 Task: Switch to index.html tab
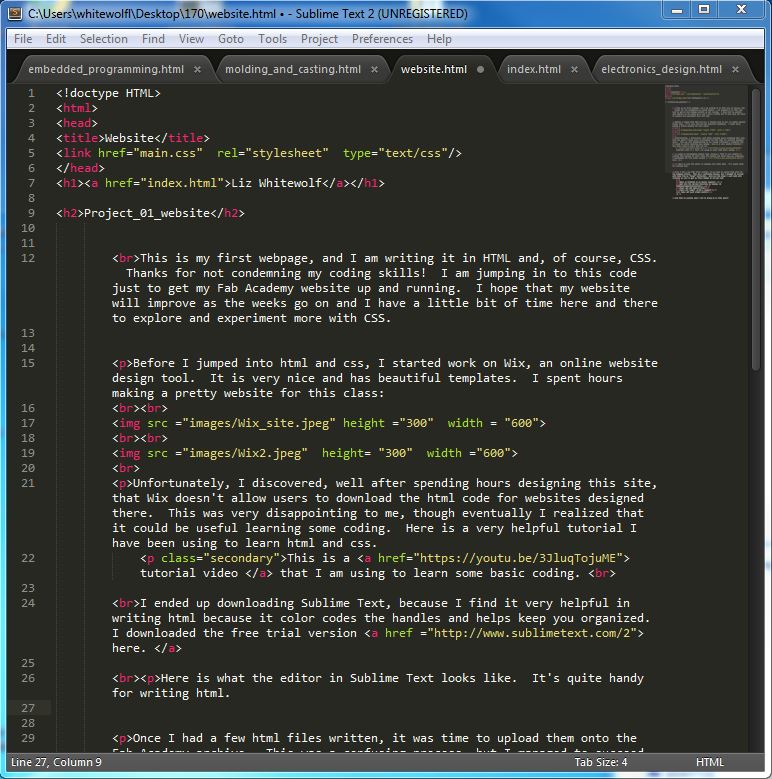[x=534, y=69]
